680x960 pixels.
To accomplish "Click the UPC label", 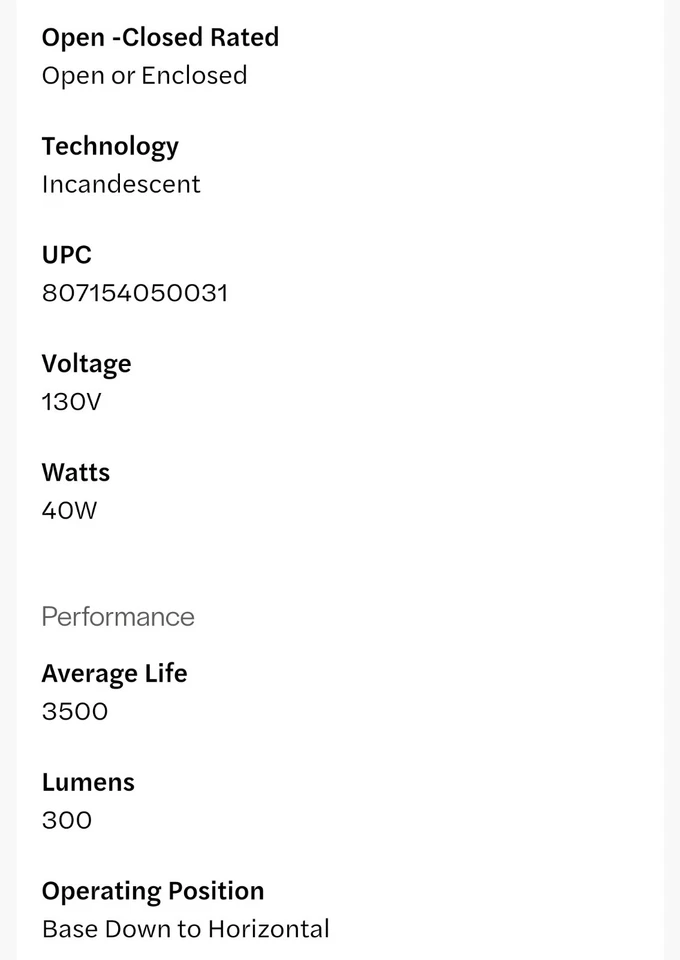I will click(66, 255).
